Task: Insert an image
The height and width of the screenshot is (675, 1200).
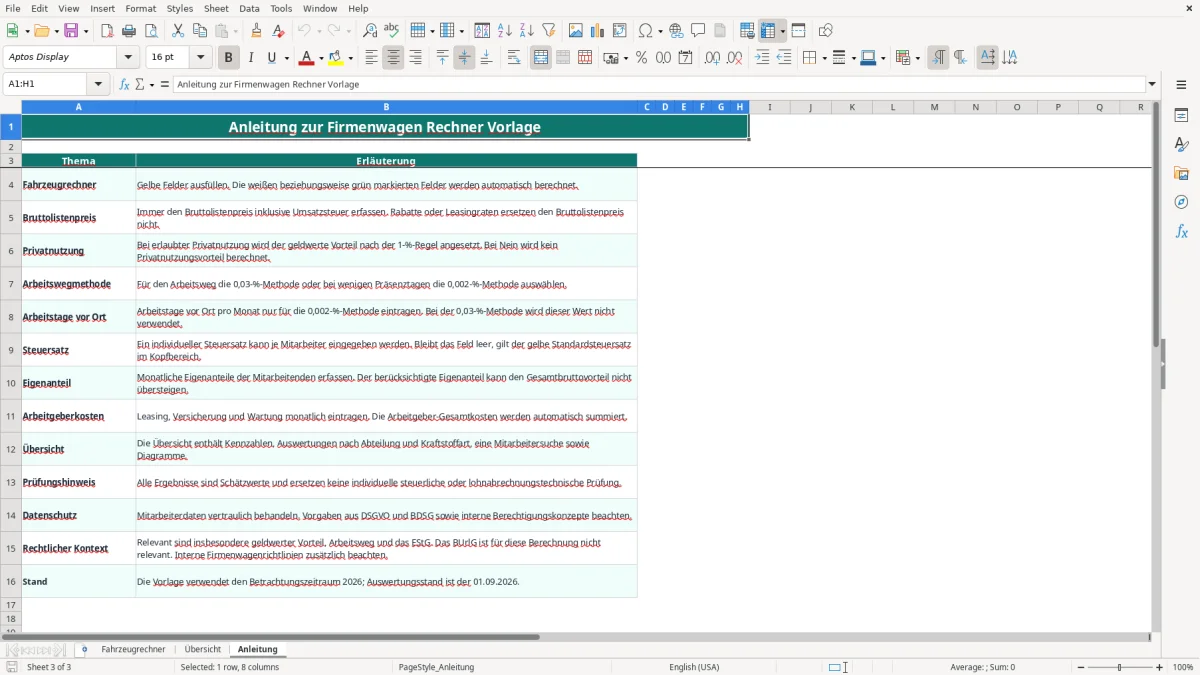Action: (576, 31)
